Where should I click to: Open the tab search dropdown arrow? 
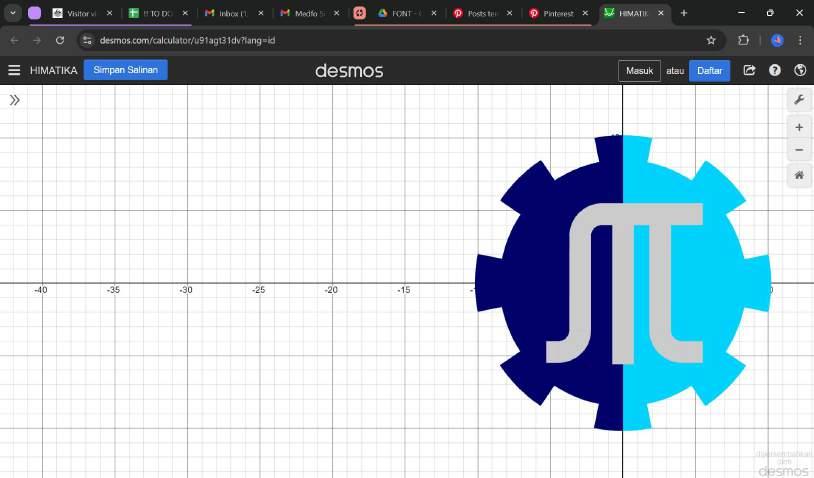coord(13,13)
